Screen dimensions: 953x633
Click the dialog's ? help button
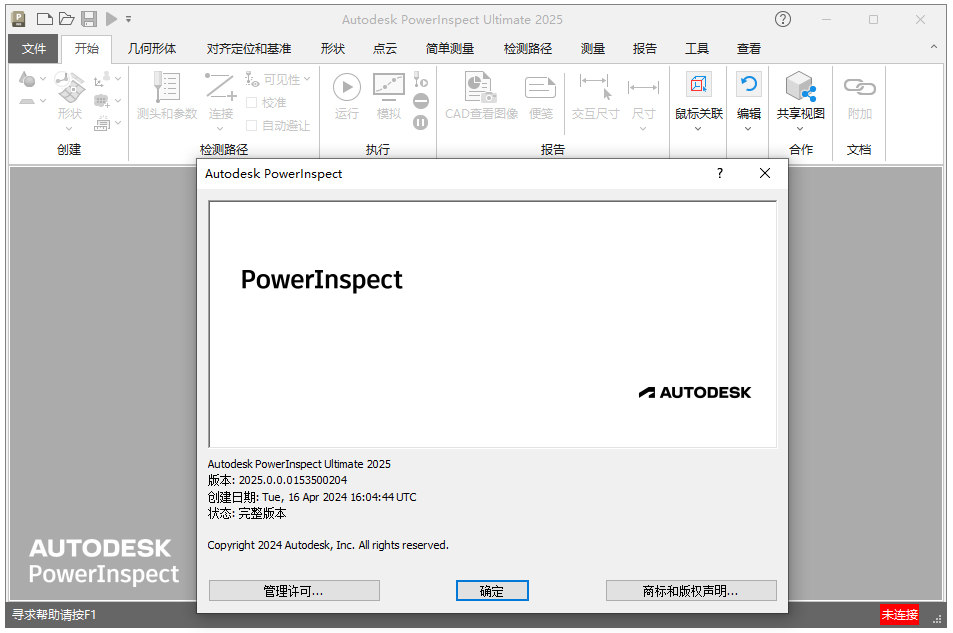tap(720, 173)
